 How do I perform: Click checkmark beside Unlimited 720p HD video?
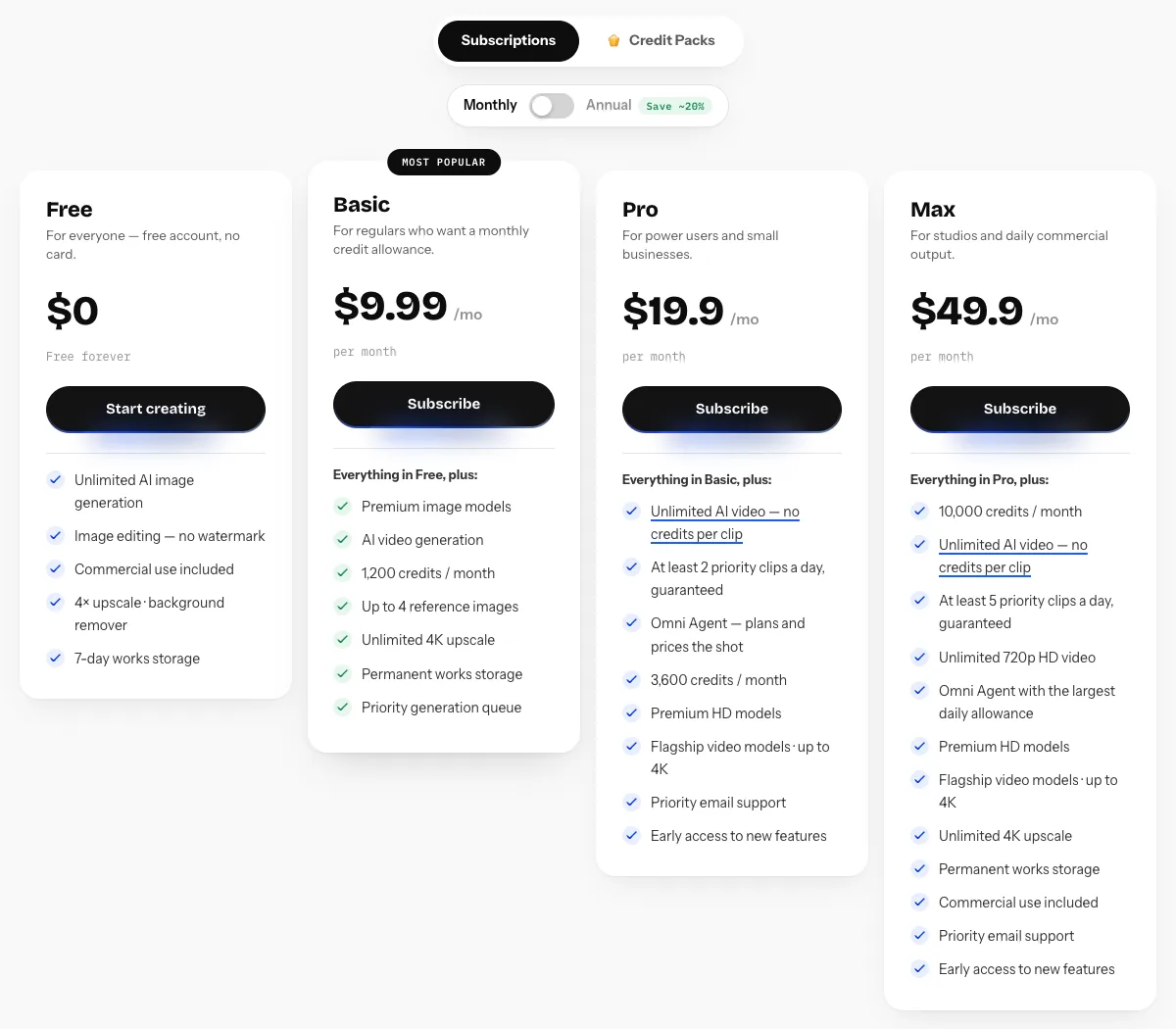(920, 658)
